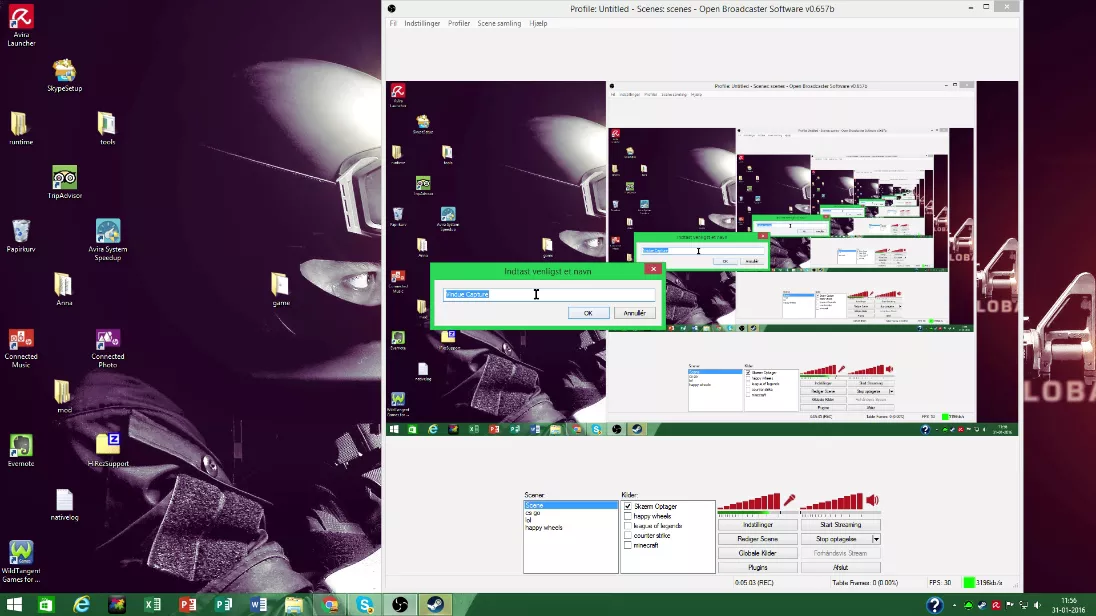The height and width of the screenshot is (616, 1096).
Task: Open the help question-mark tray icon
Action: tap(935, 604)
